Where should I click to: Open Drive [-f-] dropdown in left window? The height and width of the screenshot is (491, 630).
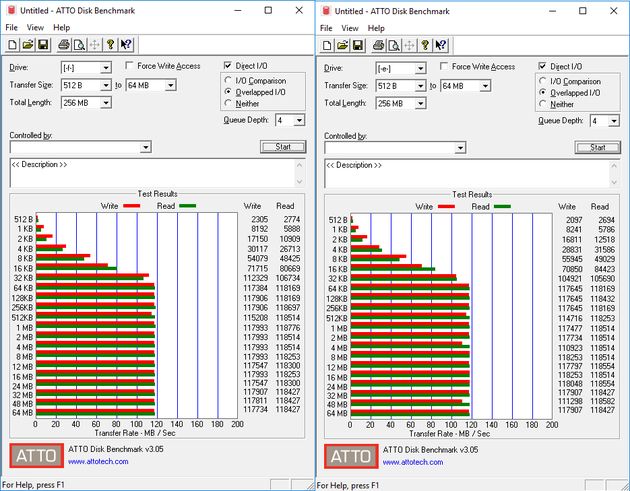(x=106, y=68)
